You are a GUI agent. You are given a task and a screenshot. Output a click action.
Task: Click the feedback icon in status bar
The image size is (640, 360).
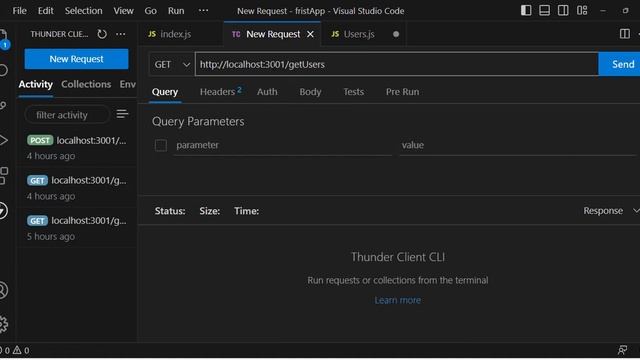tap(622, 350)
